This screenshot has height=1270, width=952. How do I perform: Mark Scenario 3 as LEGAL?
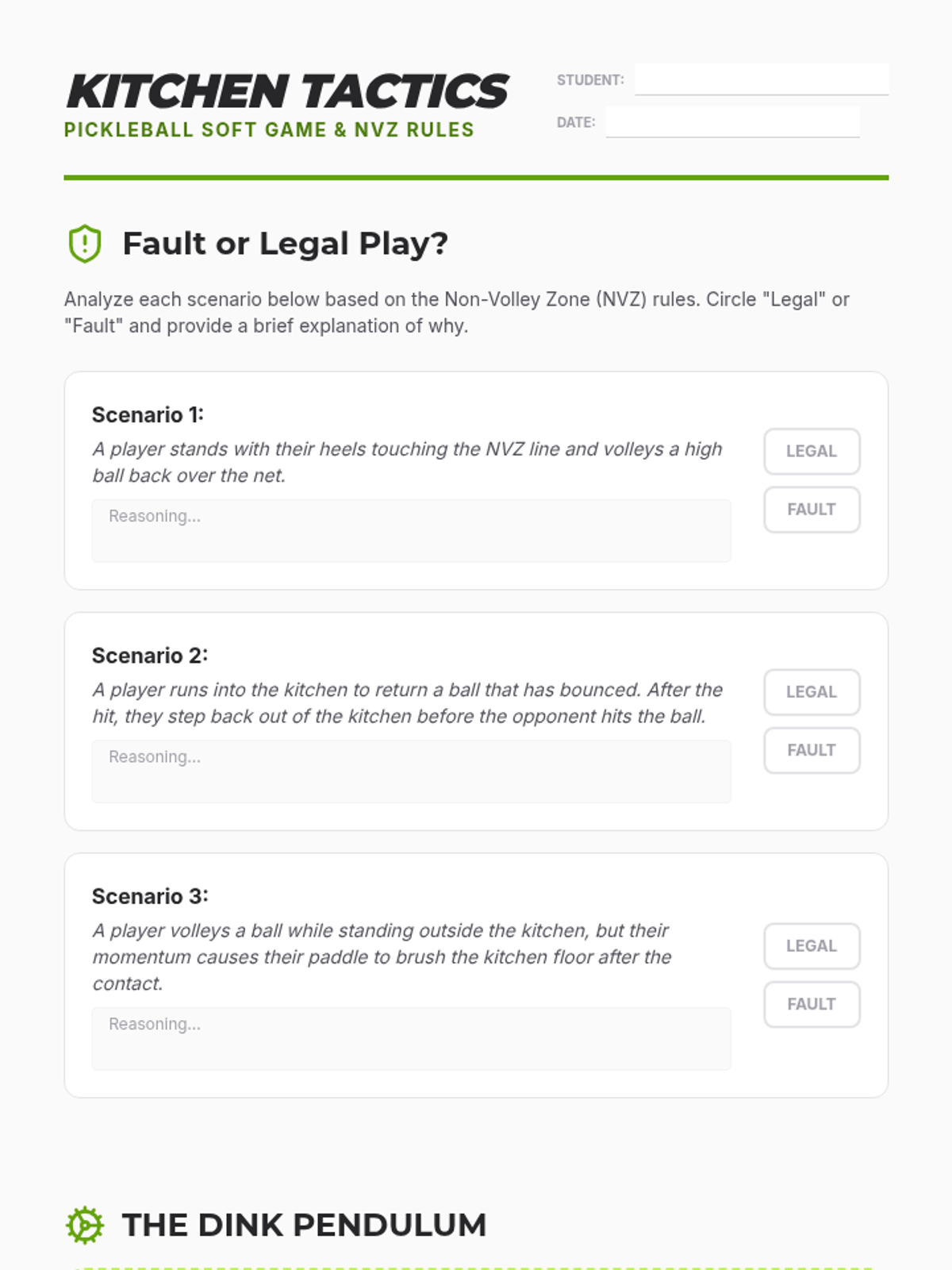812,946
